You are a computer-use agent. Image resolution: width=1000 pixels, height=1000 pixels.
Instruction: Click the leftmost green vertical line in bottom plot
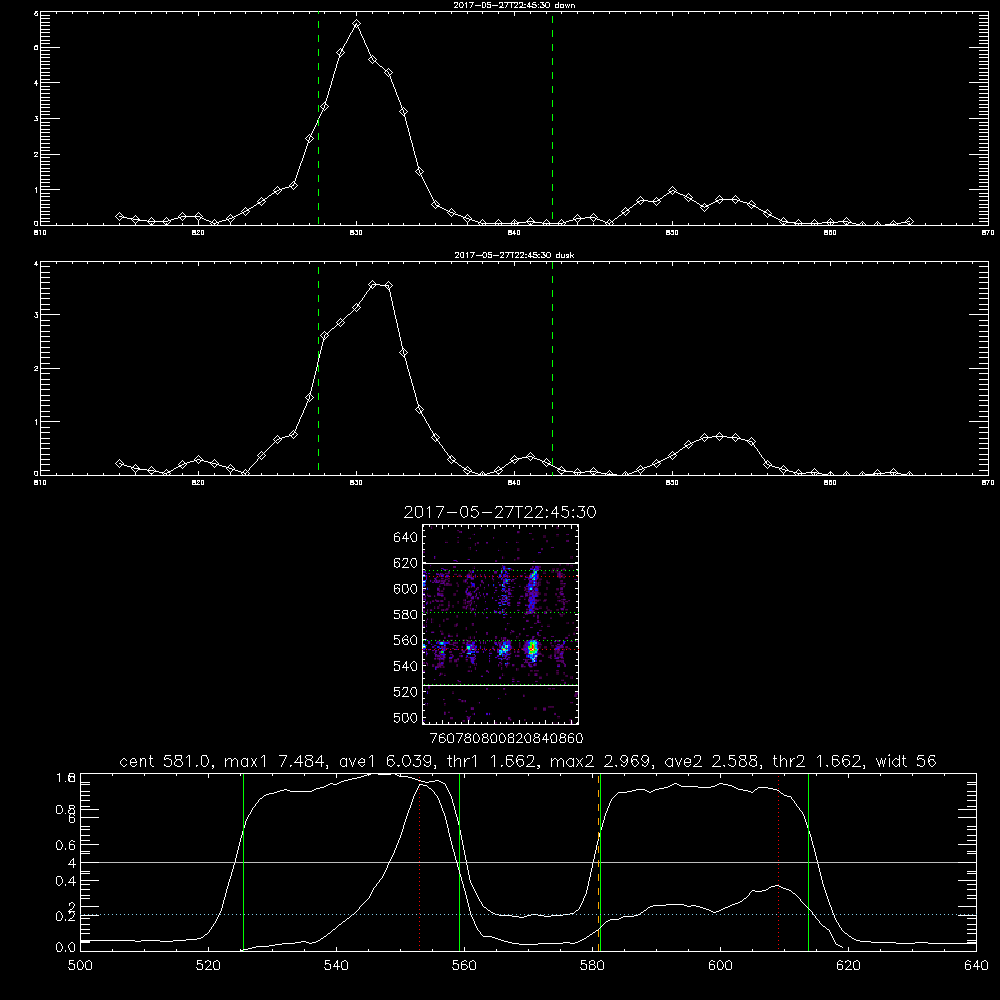pyautogui.click(x=244, y=862)
